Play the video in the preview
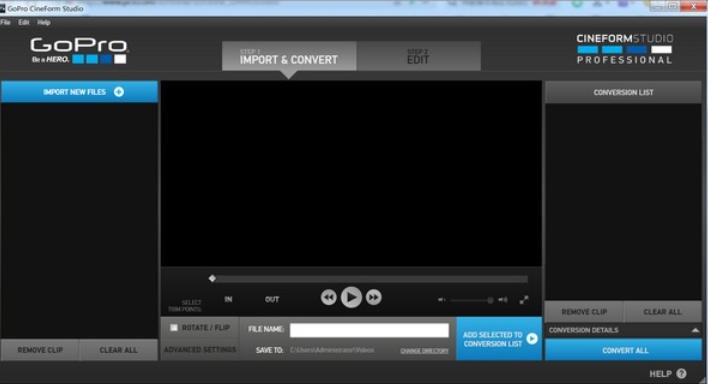This screenshot has width=708, height=384. click(x=351, y=297)
